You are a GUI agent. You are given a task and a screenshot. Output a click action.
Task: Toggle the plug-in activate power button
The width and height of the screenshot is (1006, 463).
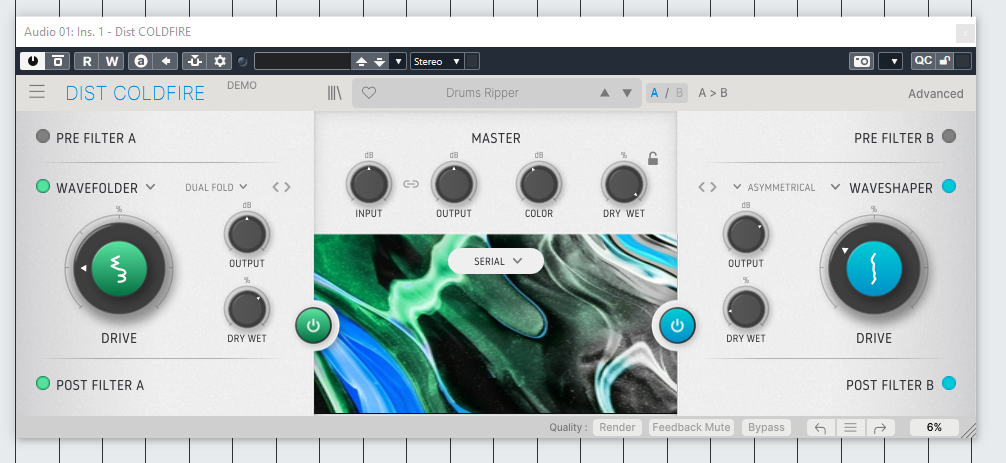click(33, 61)
